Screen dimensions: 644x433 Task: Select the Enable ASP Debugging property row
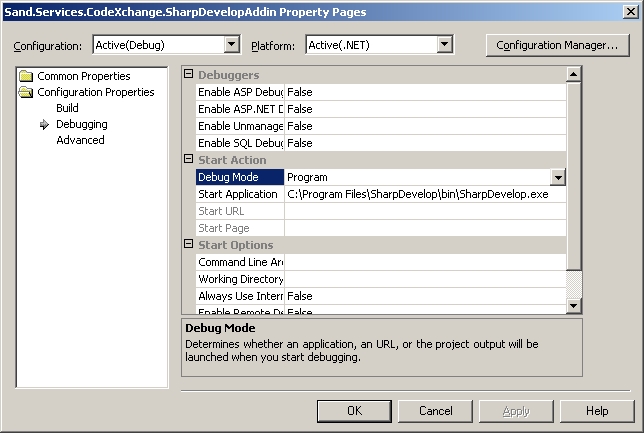381,92
